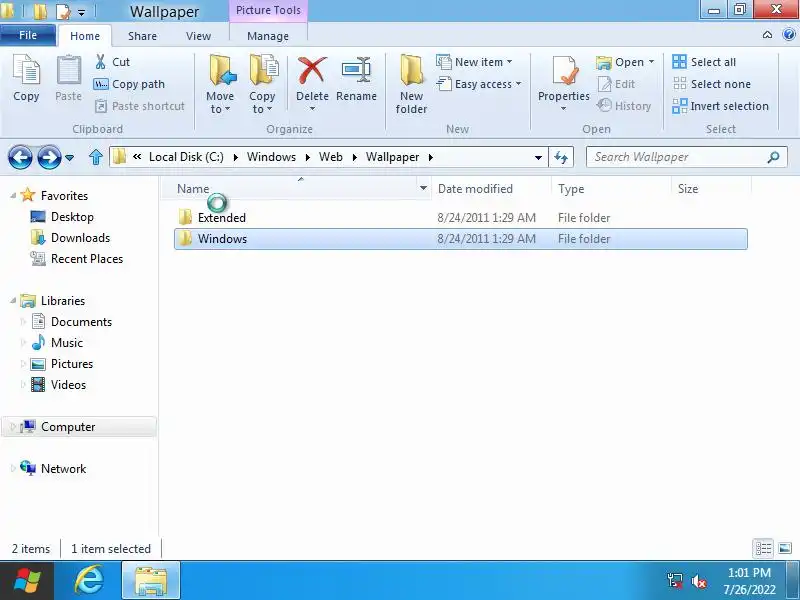800x600 pixels.
Task: Minimize the ribbon with chevron
Action: pos(767,35)
